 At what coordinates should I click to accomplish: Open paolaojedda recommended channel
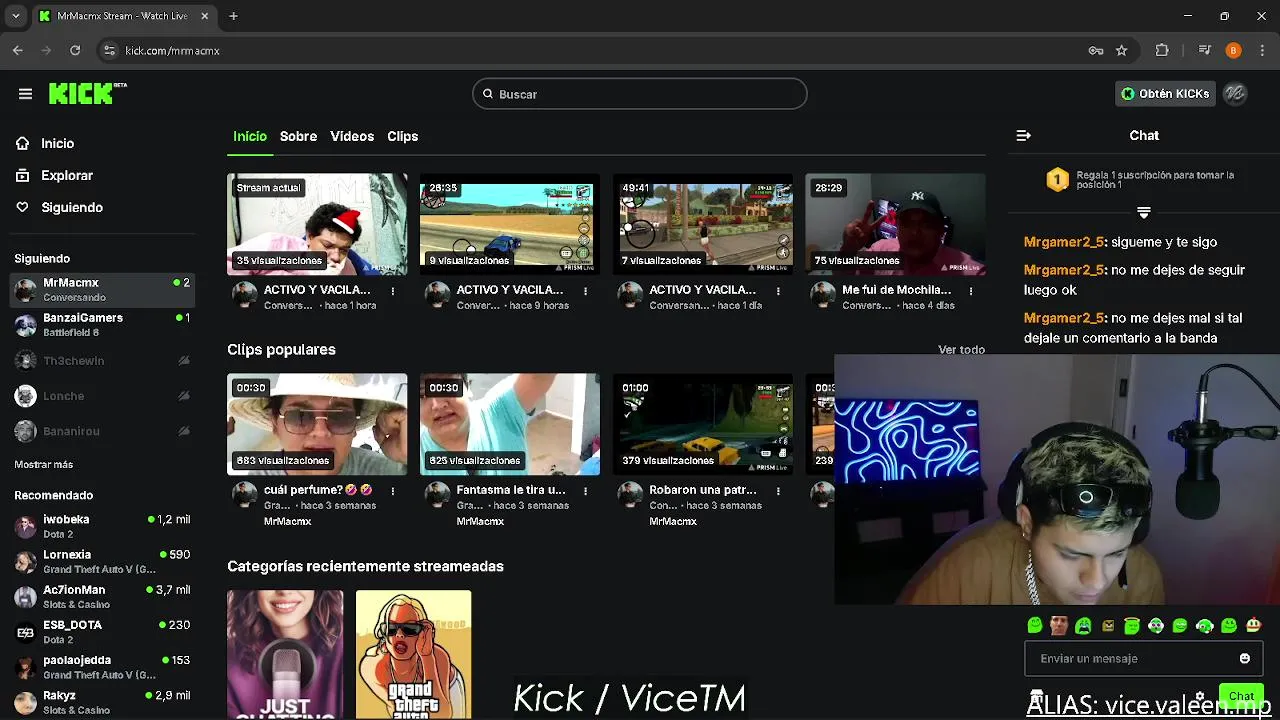102,667
